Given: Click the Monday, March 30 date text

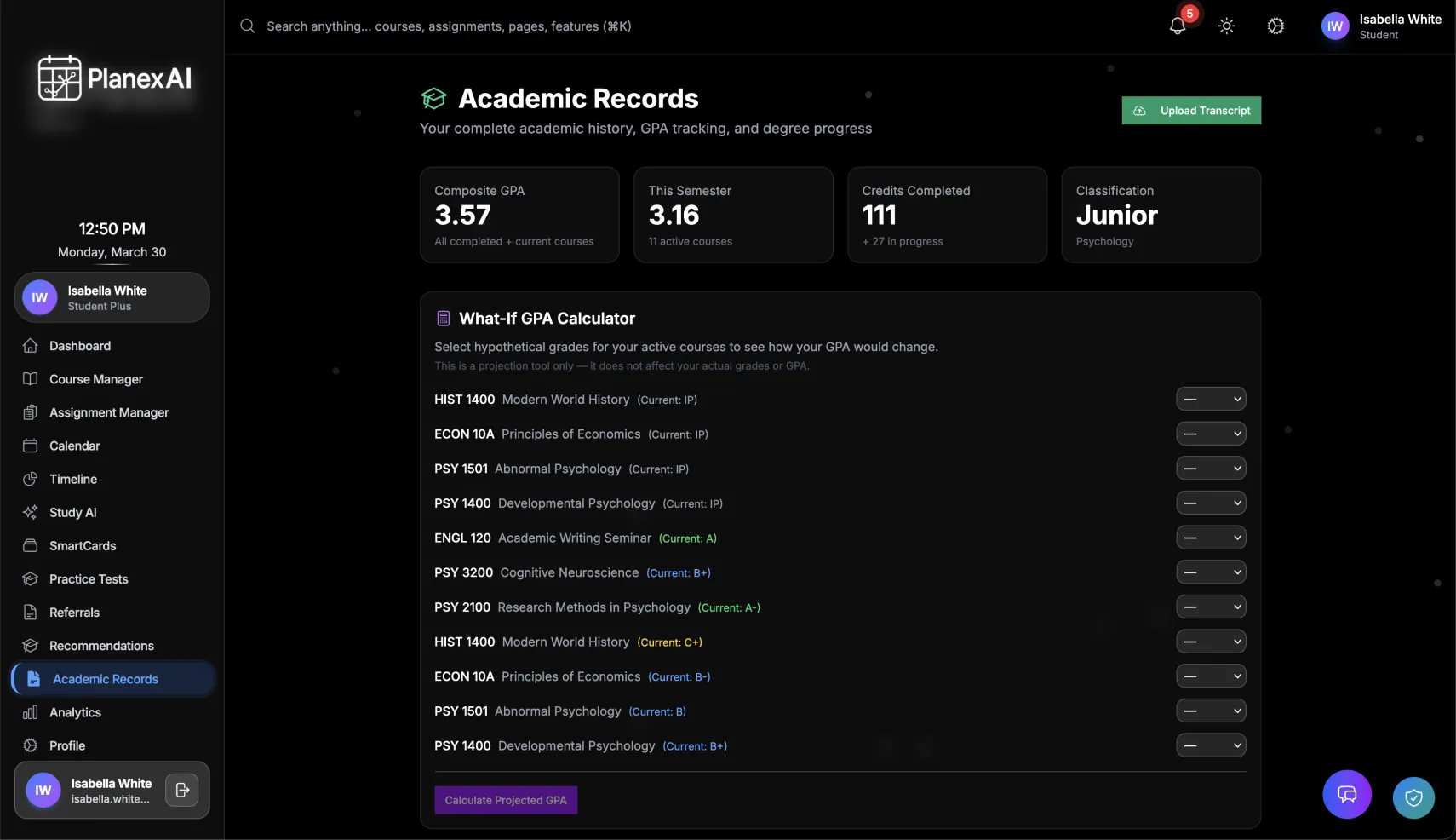Looking at the screenshot, I should click(112, 252).
